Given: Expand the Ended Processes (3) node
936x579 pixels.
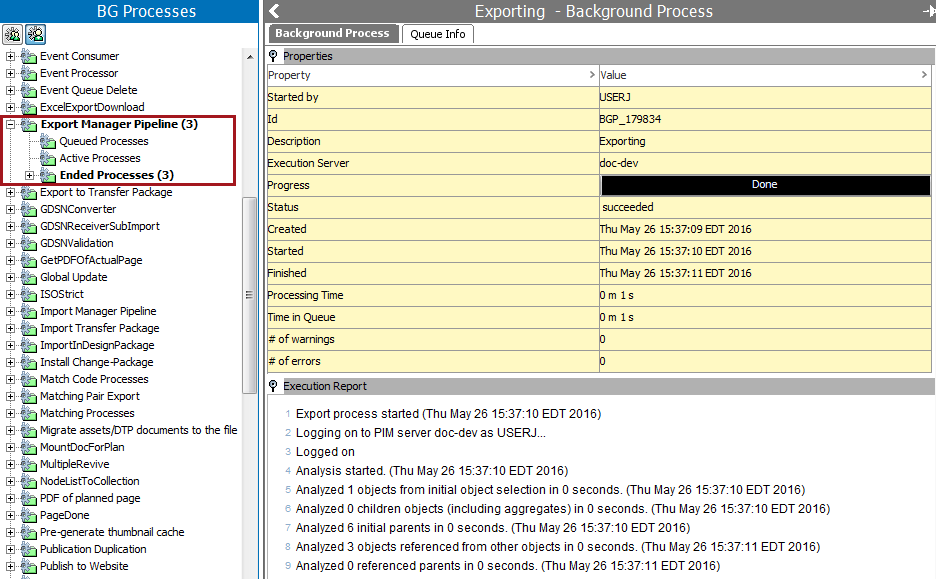Looking at the screenshot, I should point(29,175).
